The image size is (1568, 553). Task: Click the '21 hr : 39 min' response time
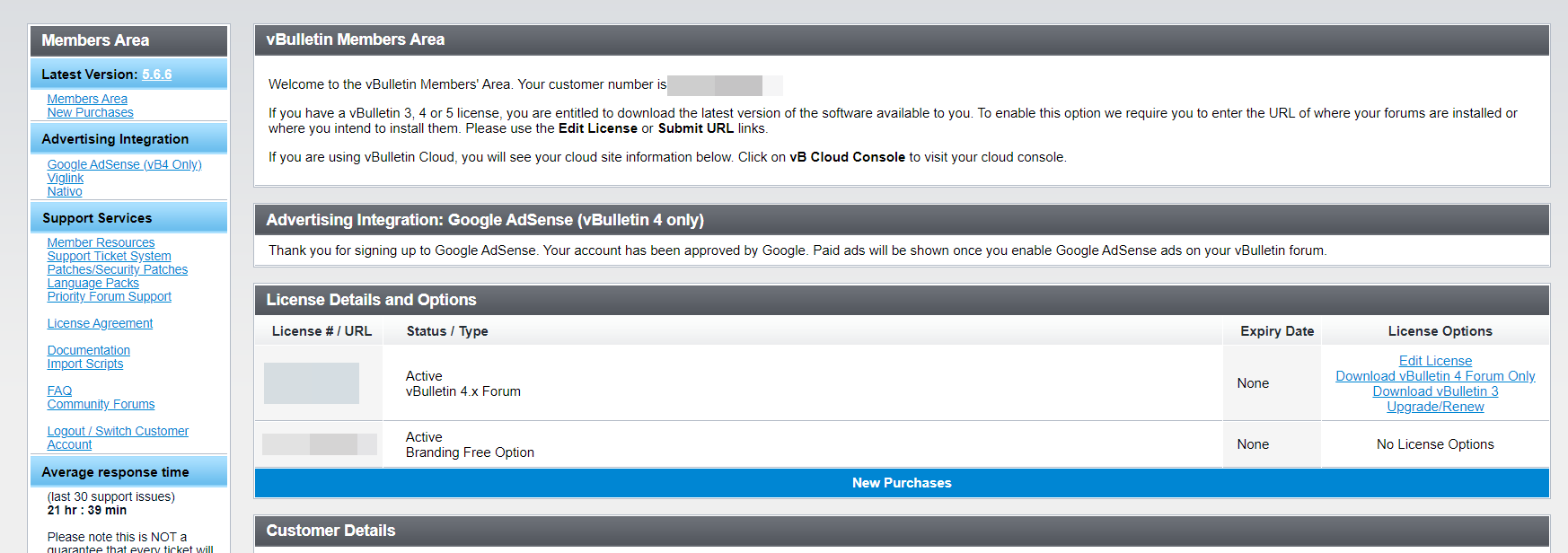click(87, 510)
